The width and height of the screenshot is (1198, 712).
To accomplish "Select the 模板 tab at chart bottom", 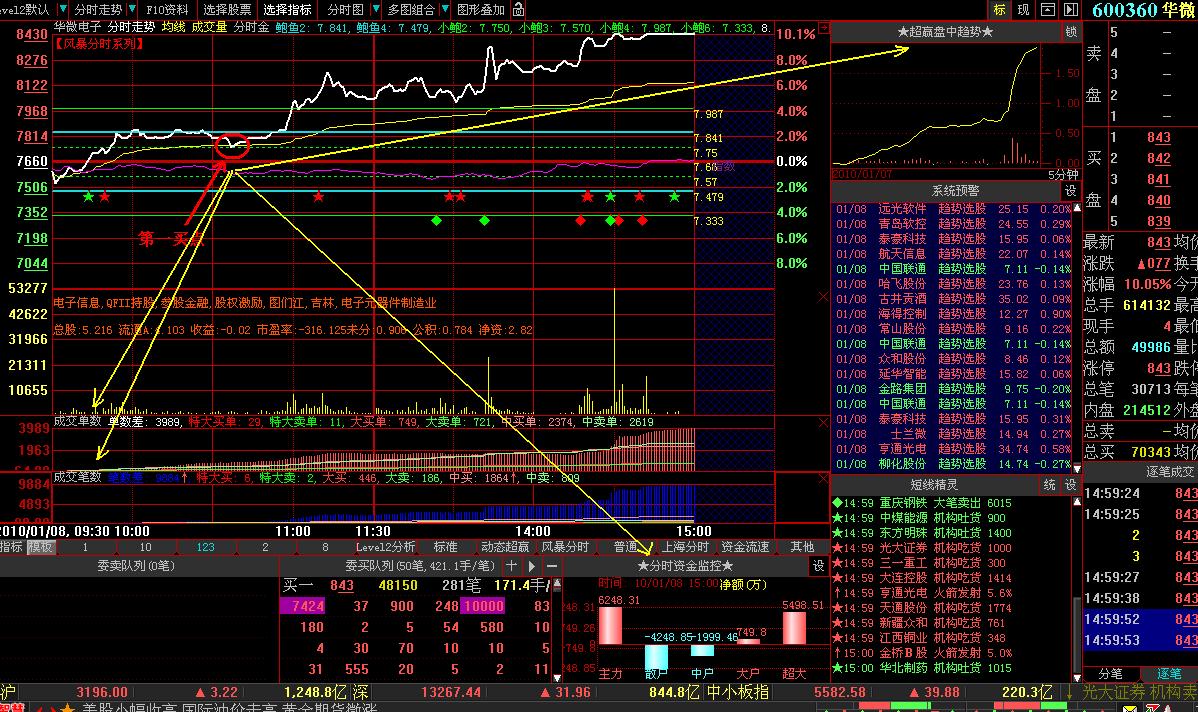I will (x=40, y=547).
